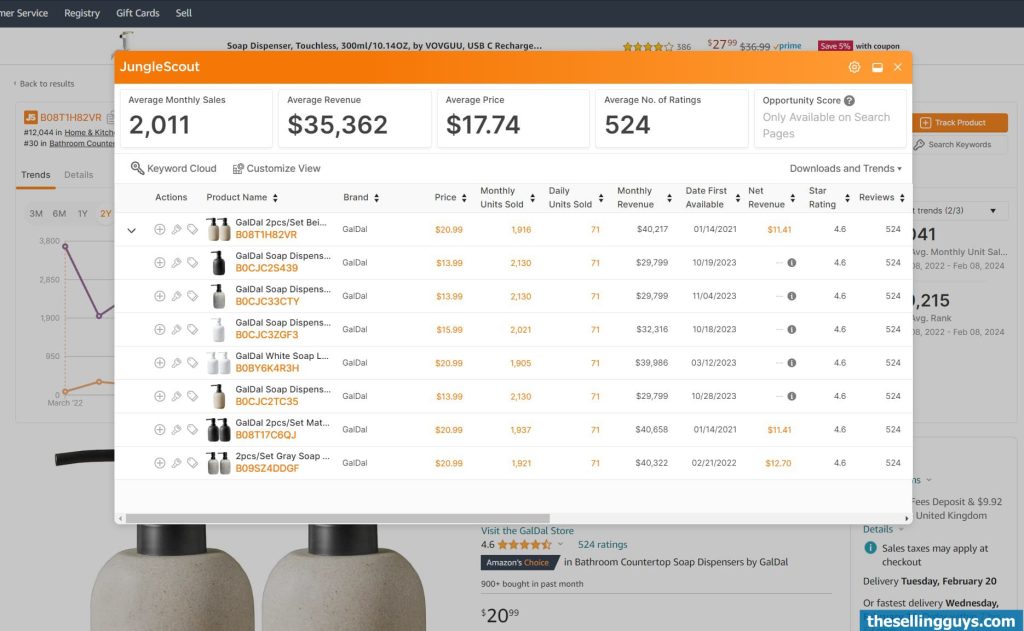The height and width of the screenshot is (631, 1024).
Task: Click pin icon for B0CJC33CTY row
Action: [176, 296]
